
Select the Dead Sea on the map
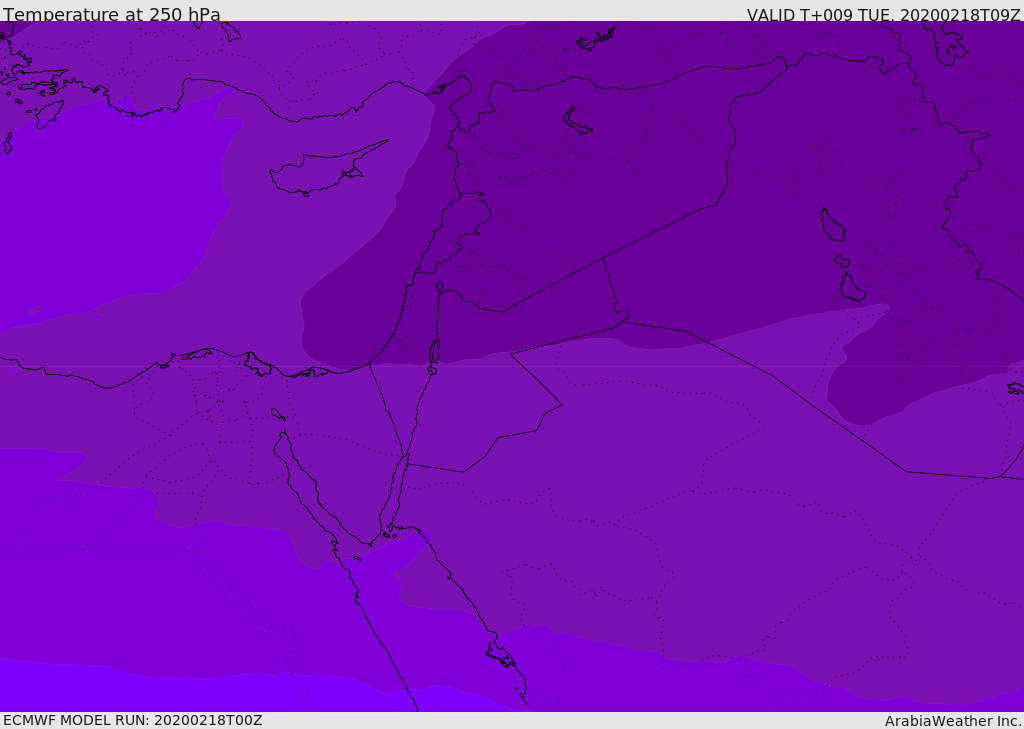click(434, 353)
